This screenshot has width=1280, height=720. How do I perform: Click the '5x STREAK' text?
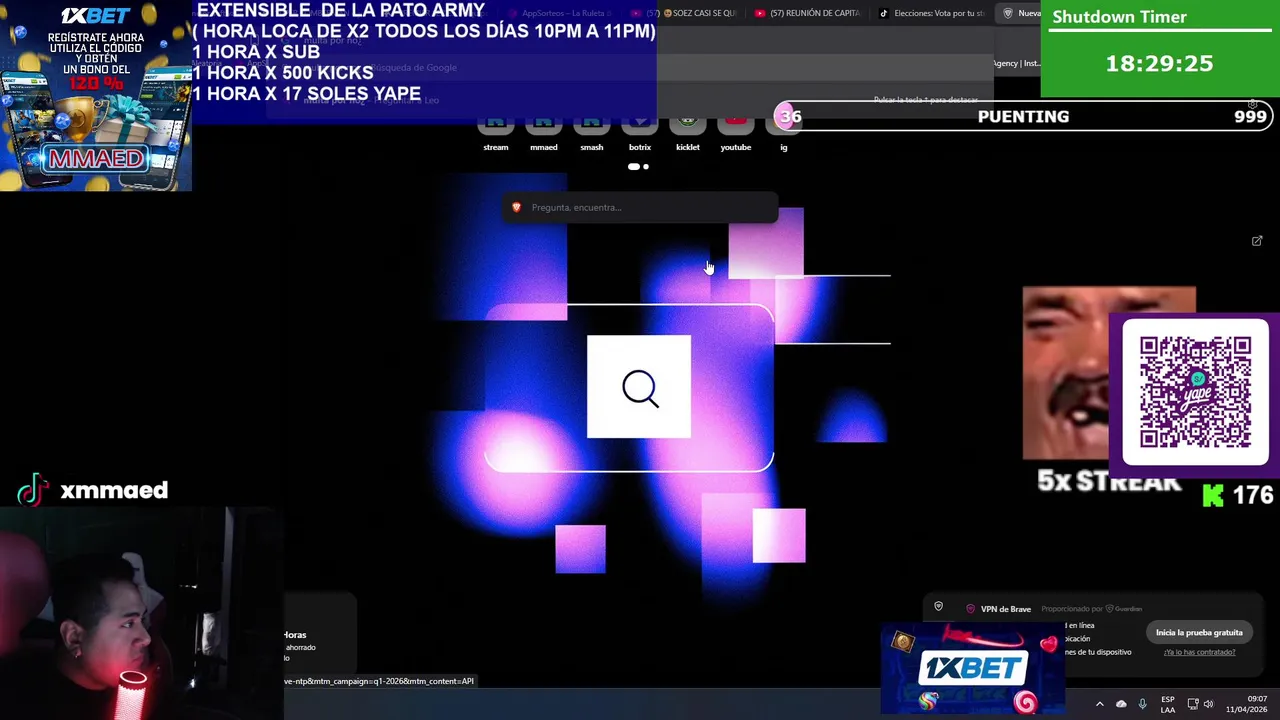coord(1109,481)
